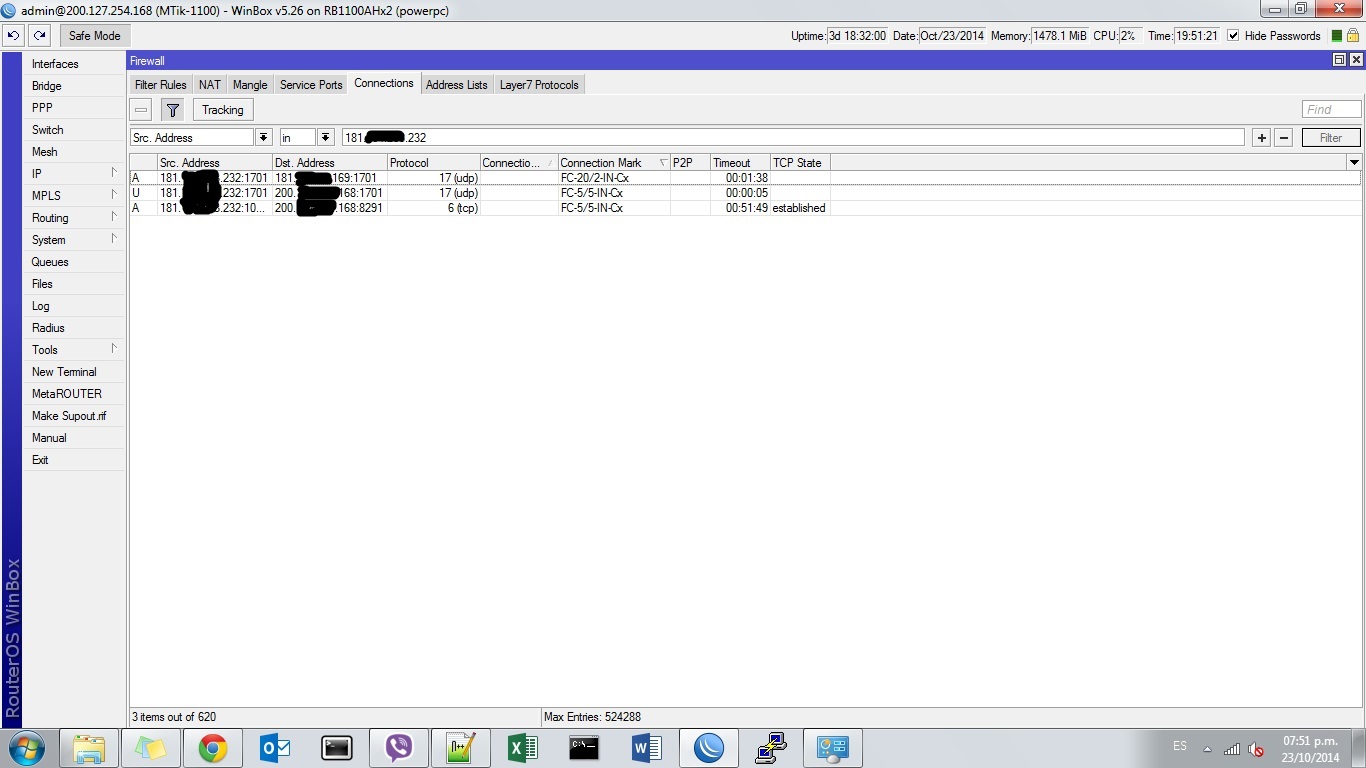The image size is (1366, 768).
Task: Show hidden system tray icons
Action: click(1207, 749)
